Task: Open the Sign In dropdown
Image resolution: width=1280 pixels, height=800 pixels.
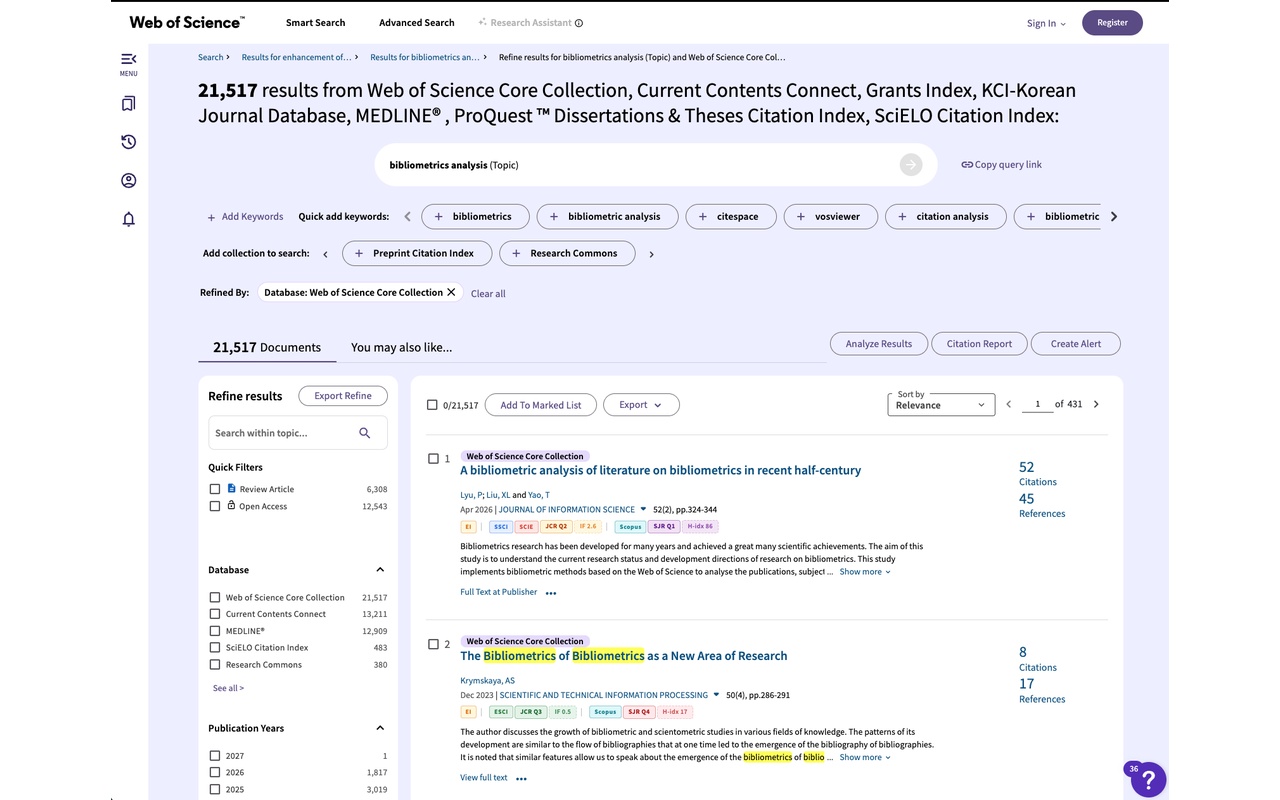Action: 1046,23
